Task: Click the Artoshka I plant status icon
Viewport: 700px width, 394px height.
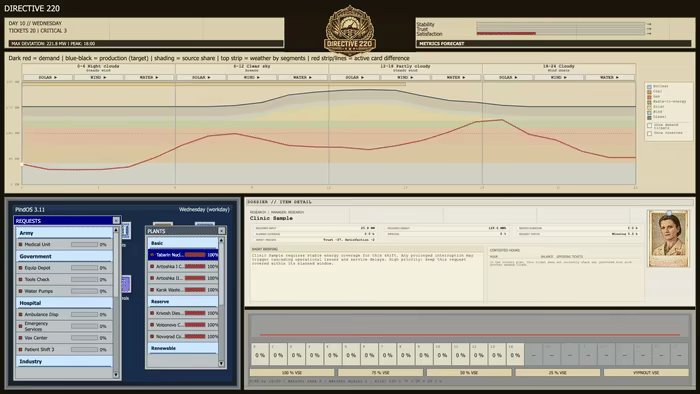Action: pos(152,266)
